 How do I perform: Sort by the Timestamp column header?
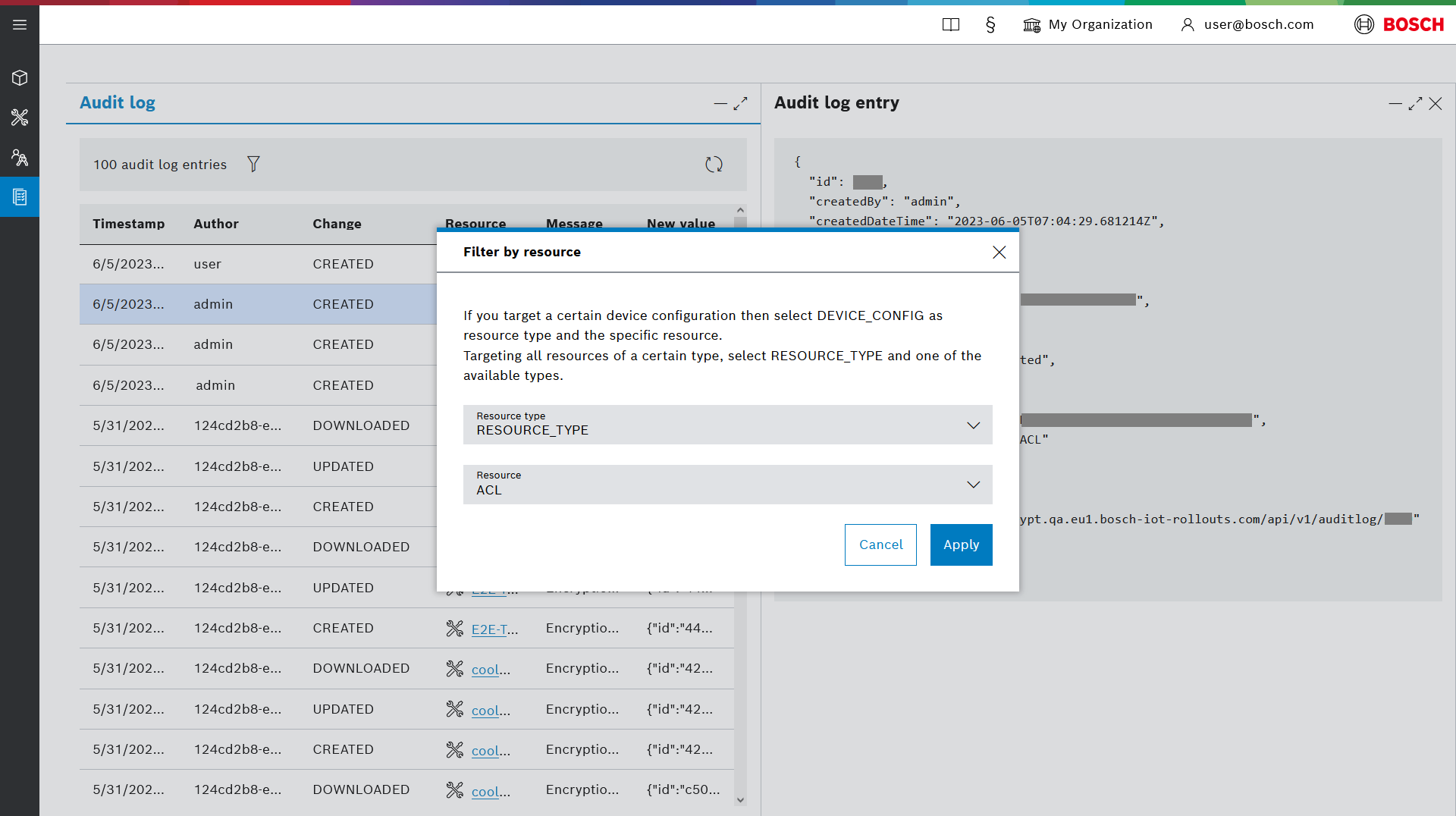[129, 224]
